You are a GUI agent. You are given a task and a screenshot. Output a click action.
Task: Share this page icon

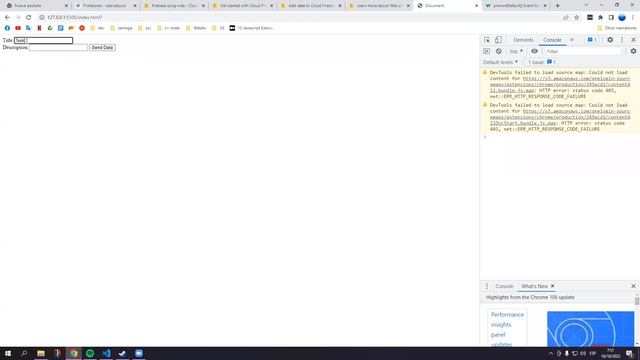(x=566, y=18)
